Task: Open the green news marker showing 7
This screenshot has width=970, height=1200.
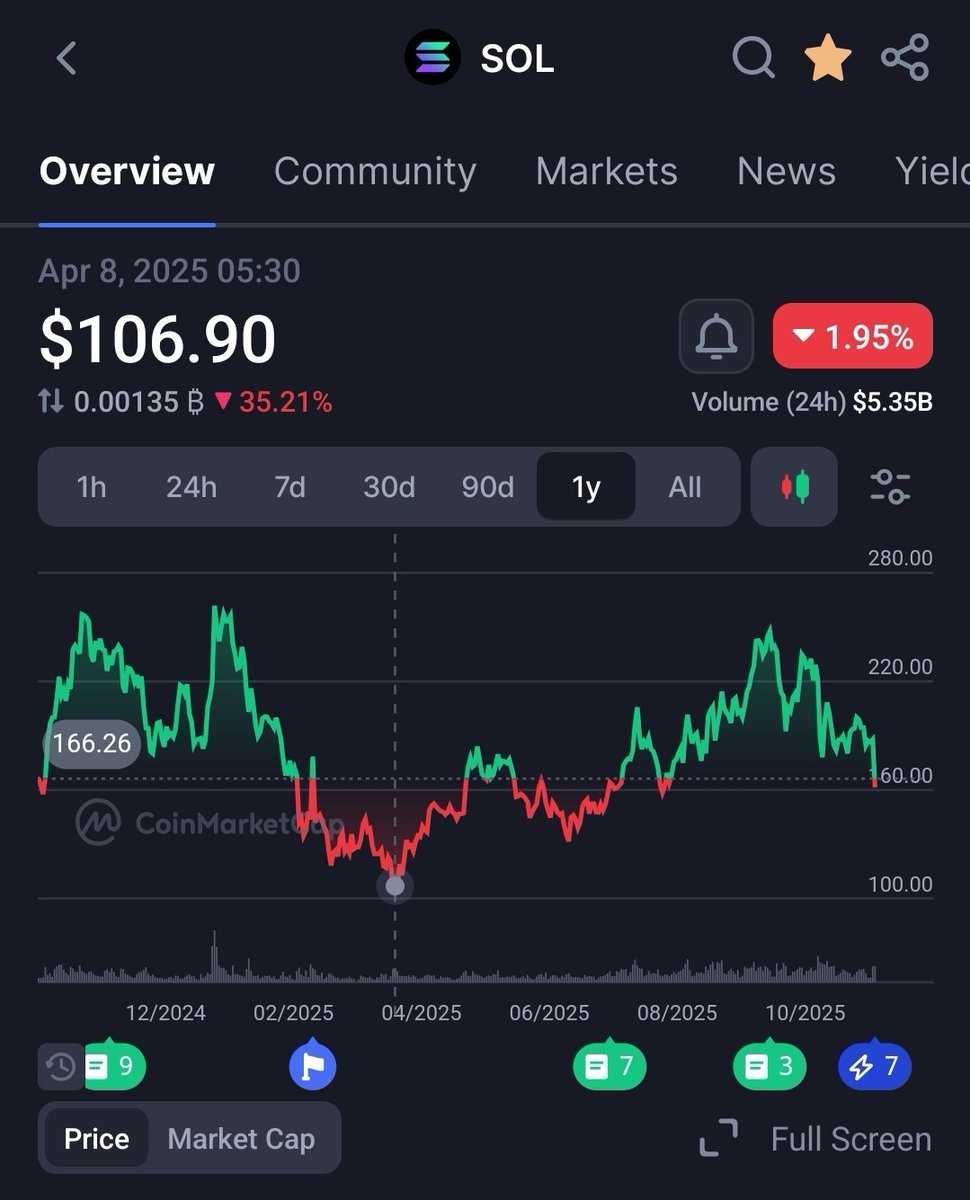Action: (610, 1066)
